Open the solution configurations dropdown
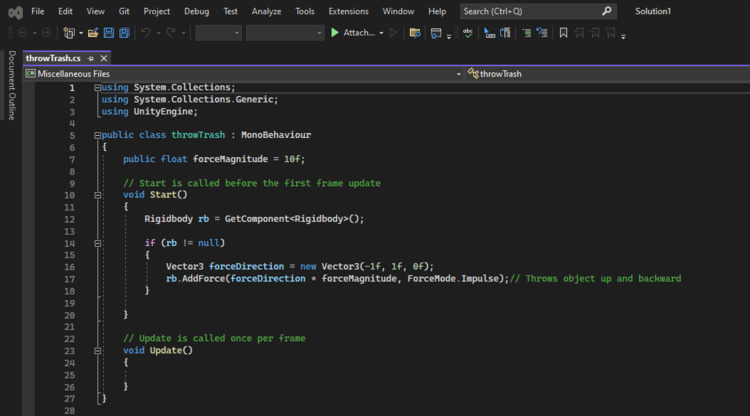Viewport: 750px width, 416px height. [219, 33]
